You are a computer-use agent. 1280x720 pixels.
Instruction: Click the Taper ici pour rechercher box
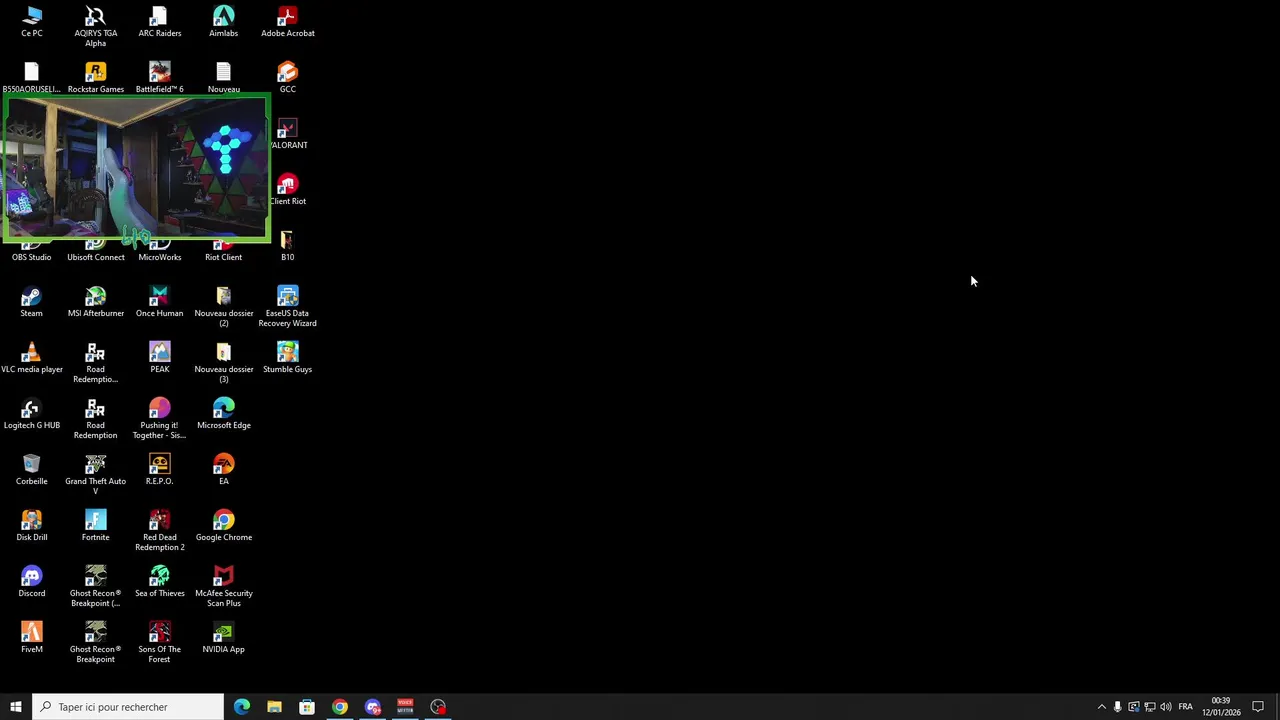pyautogui.click(x=128, y=707)
